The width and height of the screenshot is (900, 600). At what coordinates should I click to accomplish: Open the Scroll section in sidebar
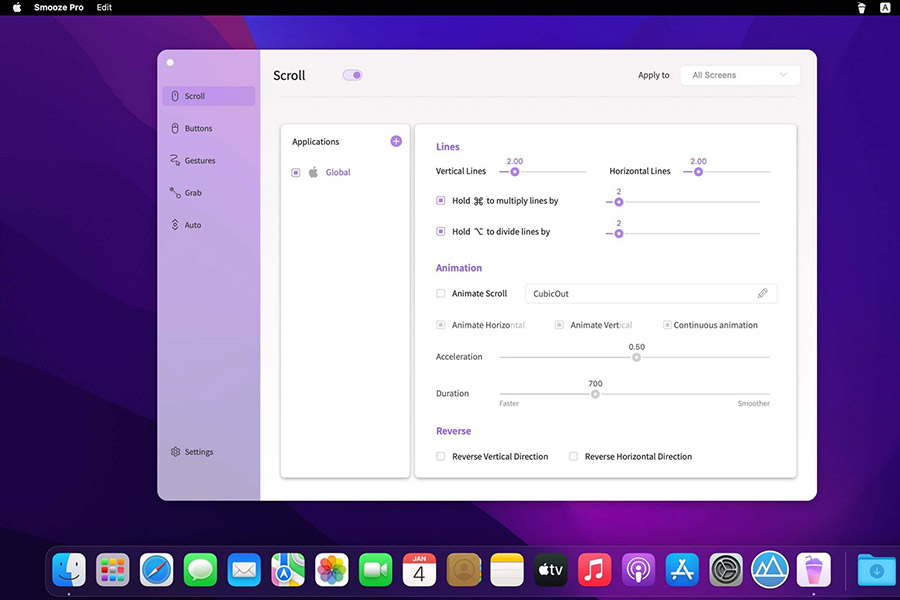208,96
